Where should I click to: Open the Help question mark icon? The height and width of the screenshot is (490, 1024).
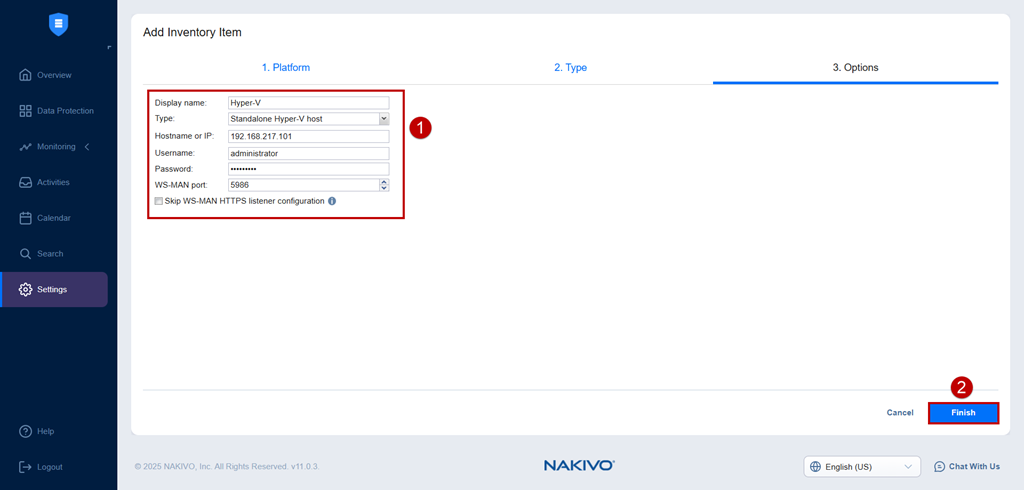point(25,431)
